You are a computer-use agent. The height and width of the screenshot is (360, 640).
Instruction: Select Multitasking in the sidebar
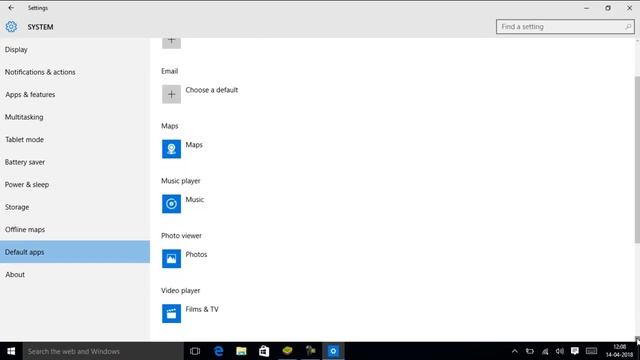[75, 117]
